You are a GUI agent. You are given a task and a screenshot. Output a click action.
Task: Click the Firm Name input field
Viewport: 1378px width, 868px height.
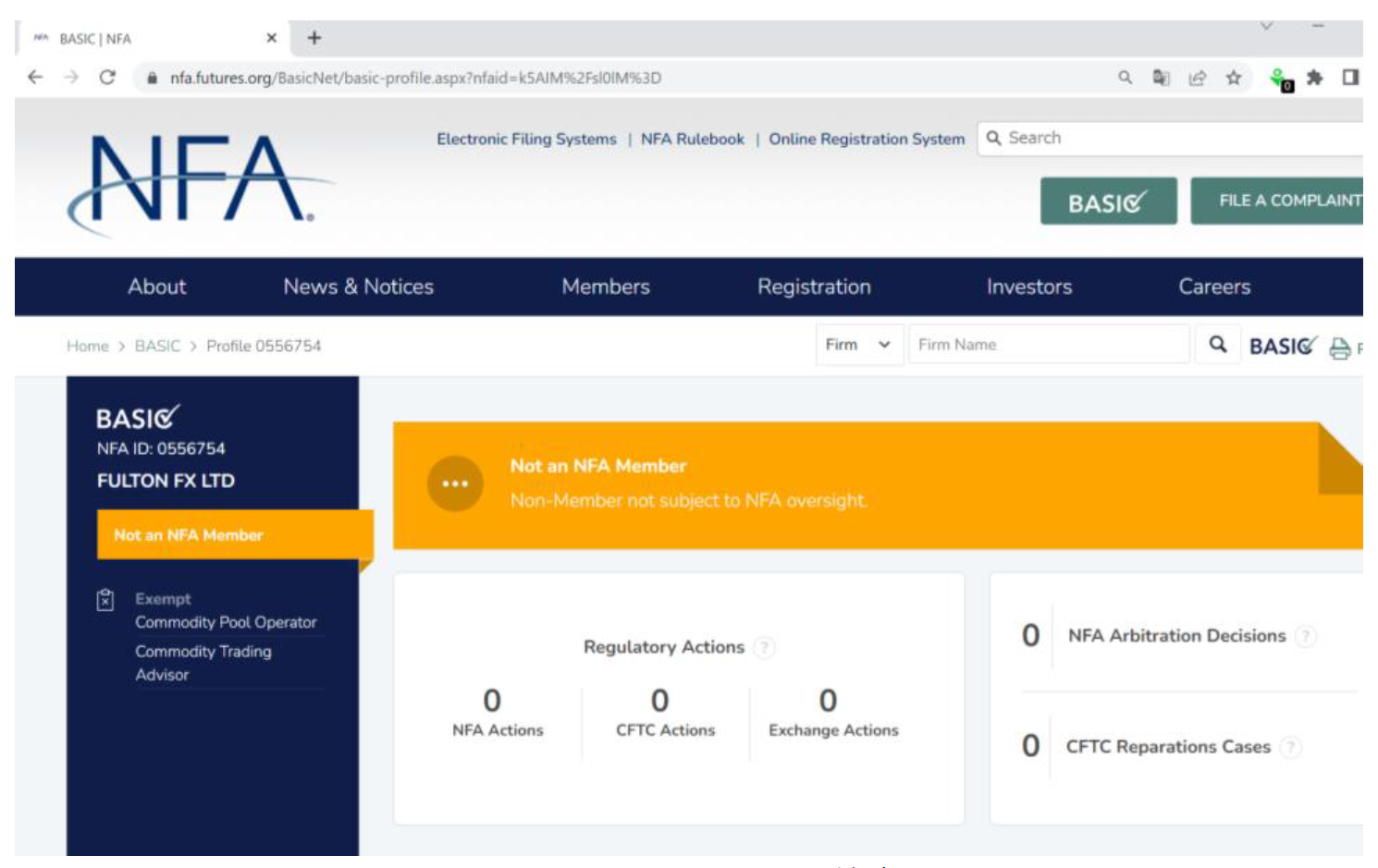click(x=1048, y=345)
